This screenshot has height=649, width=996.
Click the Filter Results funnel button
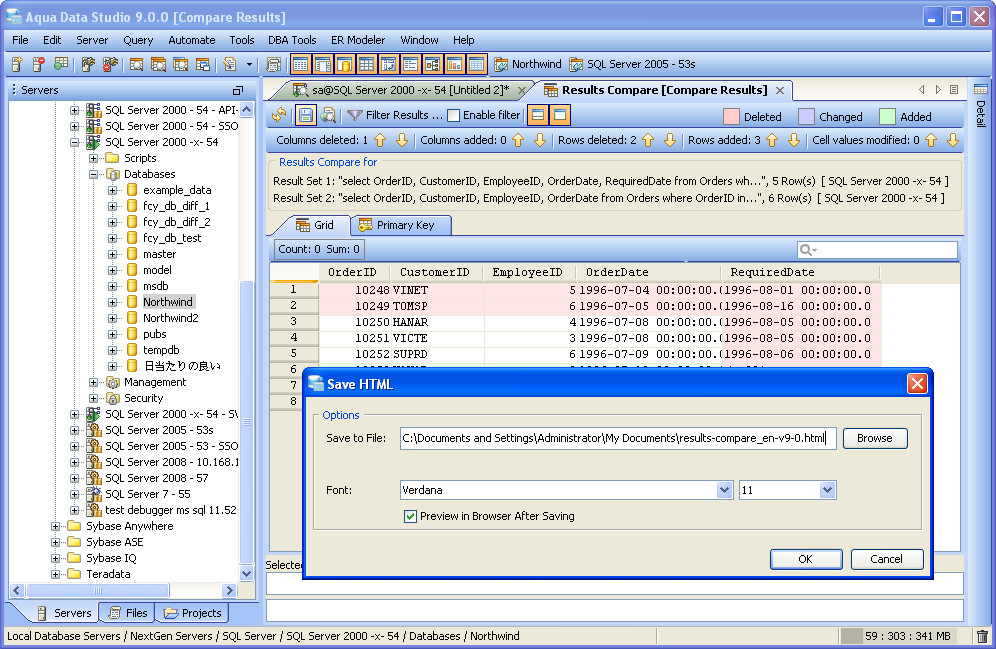pos(394,115)
